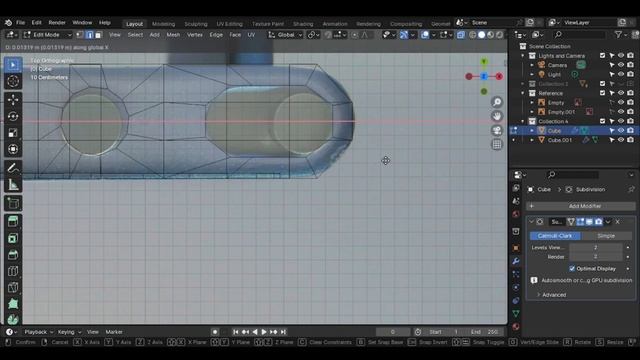Choose the Move tool
The height and width of the screenshot is (360, 640).
point(13,100)
